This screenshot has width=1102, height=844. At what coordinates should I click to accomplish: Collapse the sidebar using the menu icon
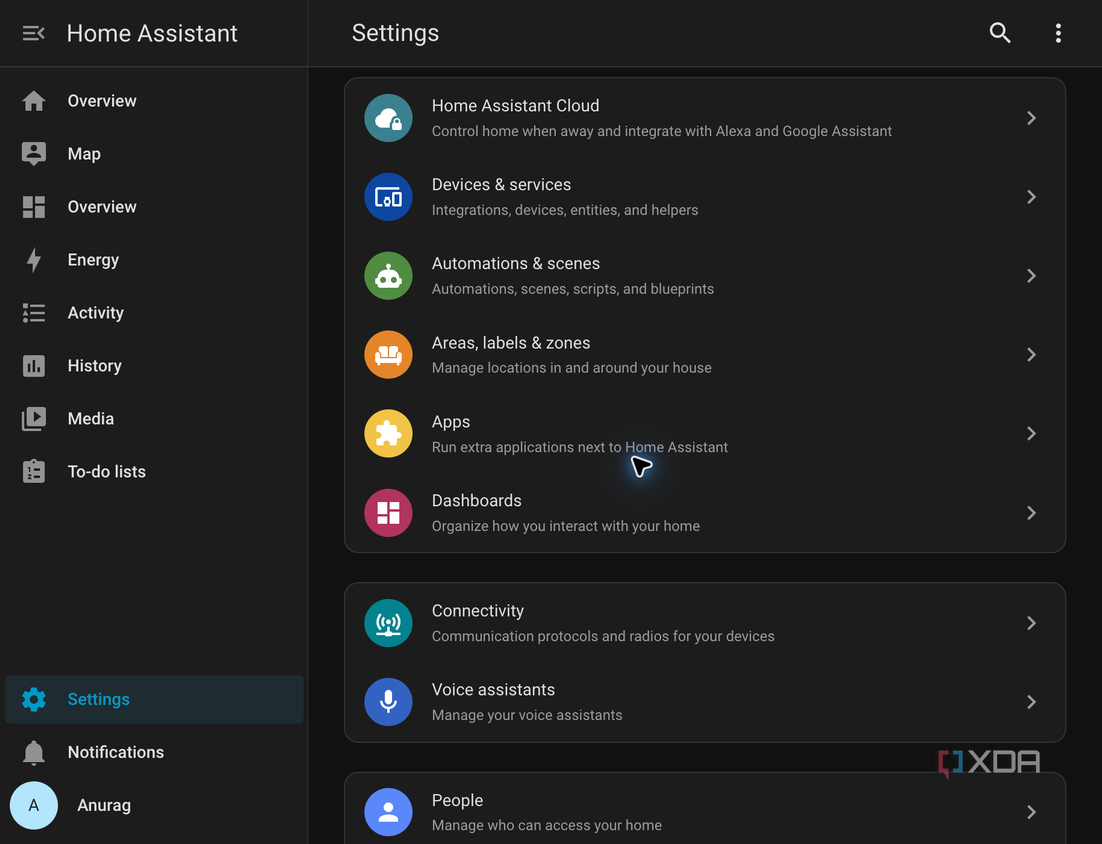click(33, 33)
